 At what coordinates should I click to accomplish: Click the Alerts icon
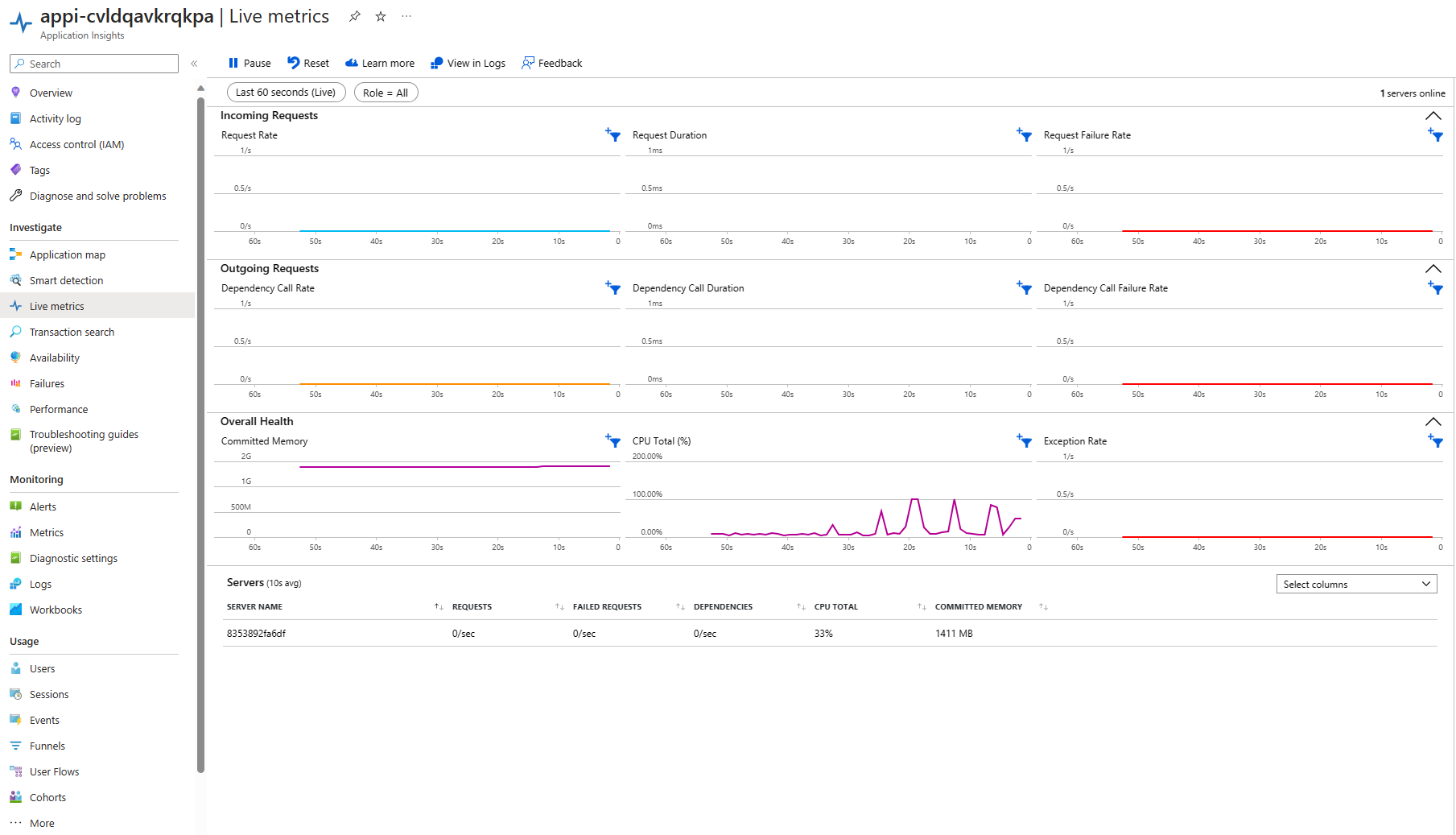(x=15, y=506)
